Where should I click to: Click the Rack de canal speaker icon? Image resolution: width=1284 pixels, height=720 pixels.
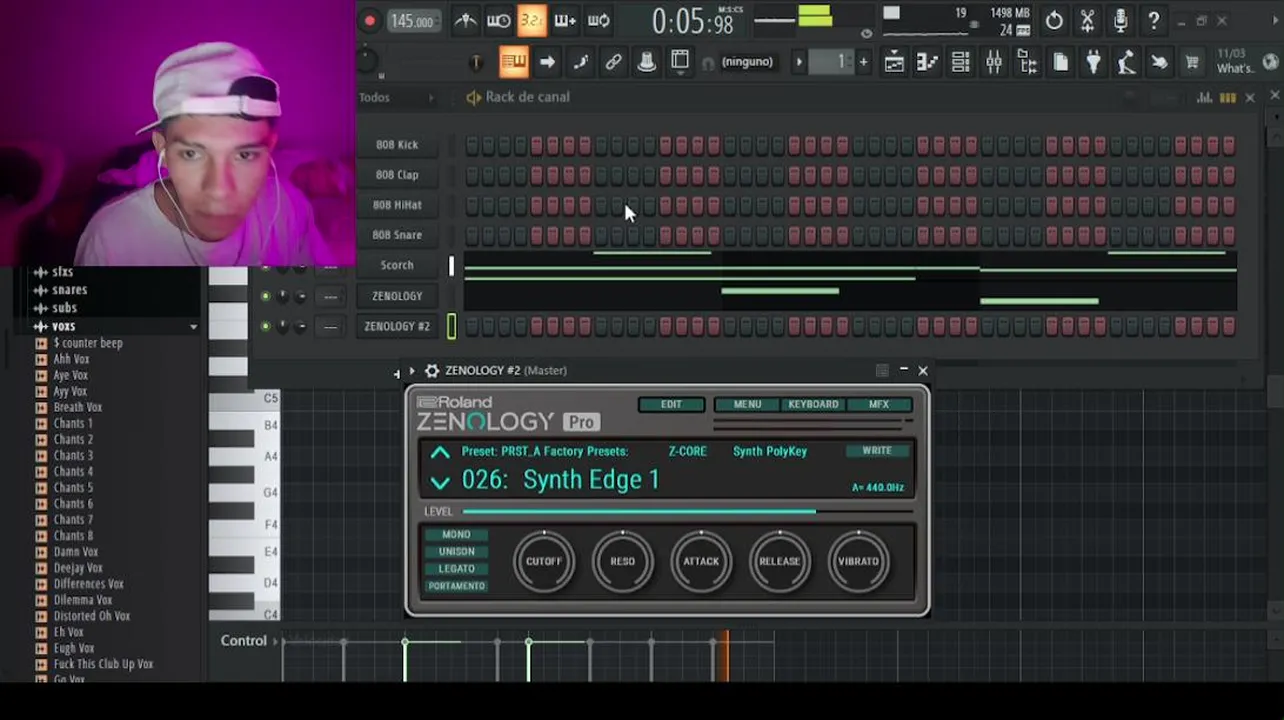[x=473, y=97]
